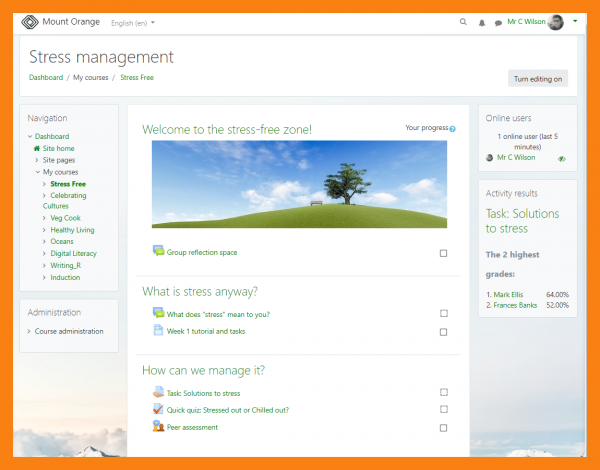Click the hilltop tree banner image
This screenshot has height=470, width=600.
pyautogui.click(x=300, y=184)
